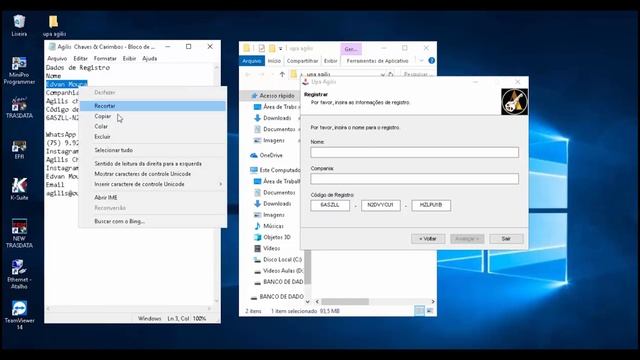Select OneDrive in Explorer sidebar
Image resolution: width=640 pixels, height=360 pixels.
point(266,155)
